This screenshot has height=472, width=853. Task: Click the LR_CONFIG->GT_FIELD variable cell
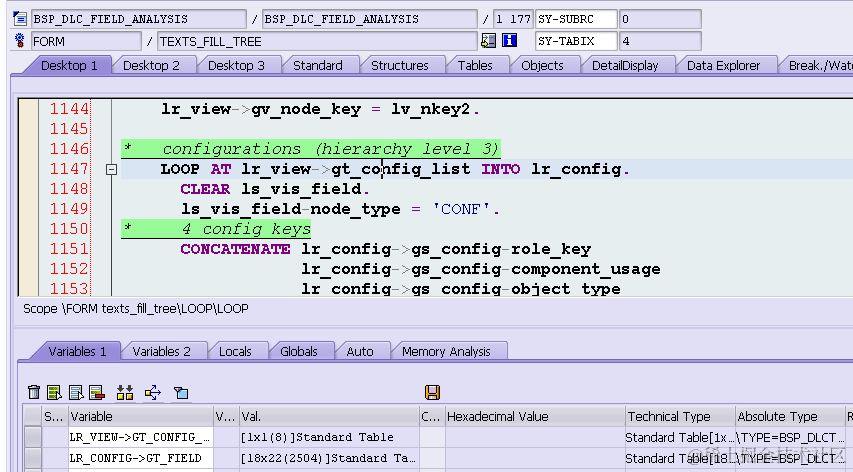tap(140, 458)
